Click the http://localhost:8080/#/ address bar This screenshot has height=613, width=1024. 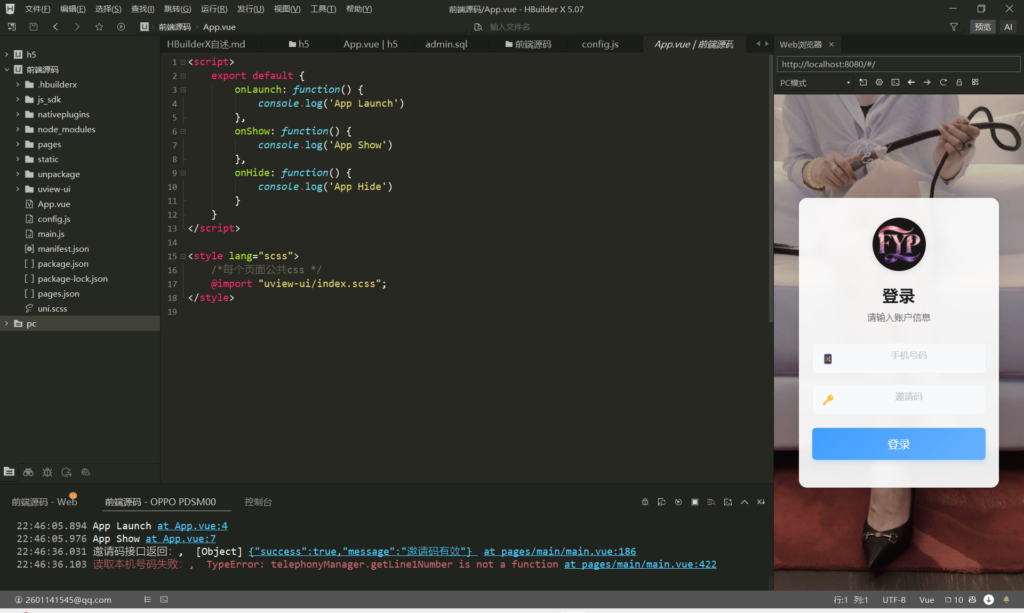click(x=898, y=64)
